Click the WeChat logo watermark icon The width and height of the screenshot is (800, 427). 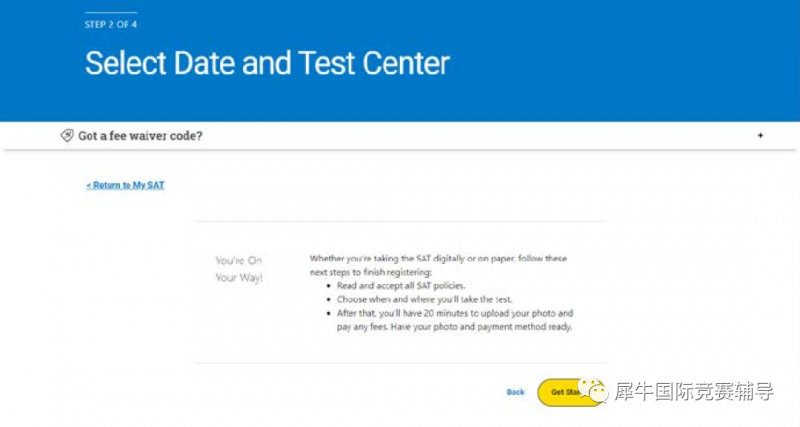point(593,391)
